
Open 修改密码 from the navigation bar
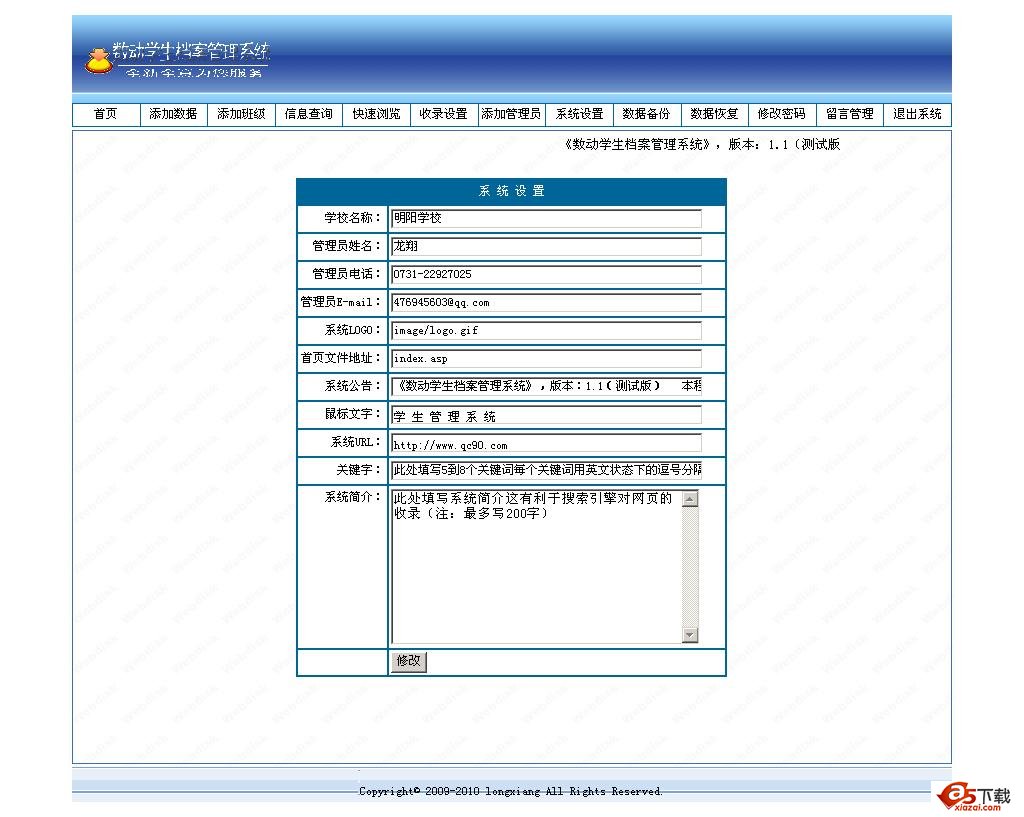pos(782,114)
